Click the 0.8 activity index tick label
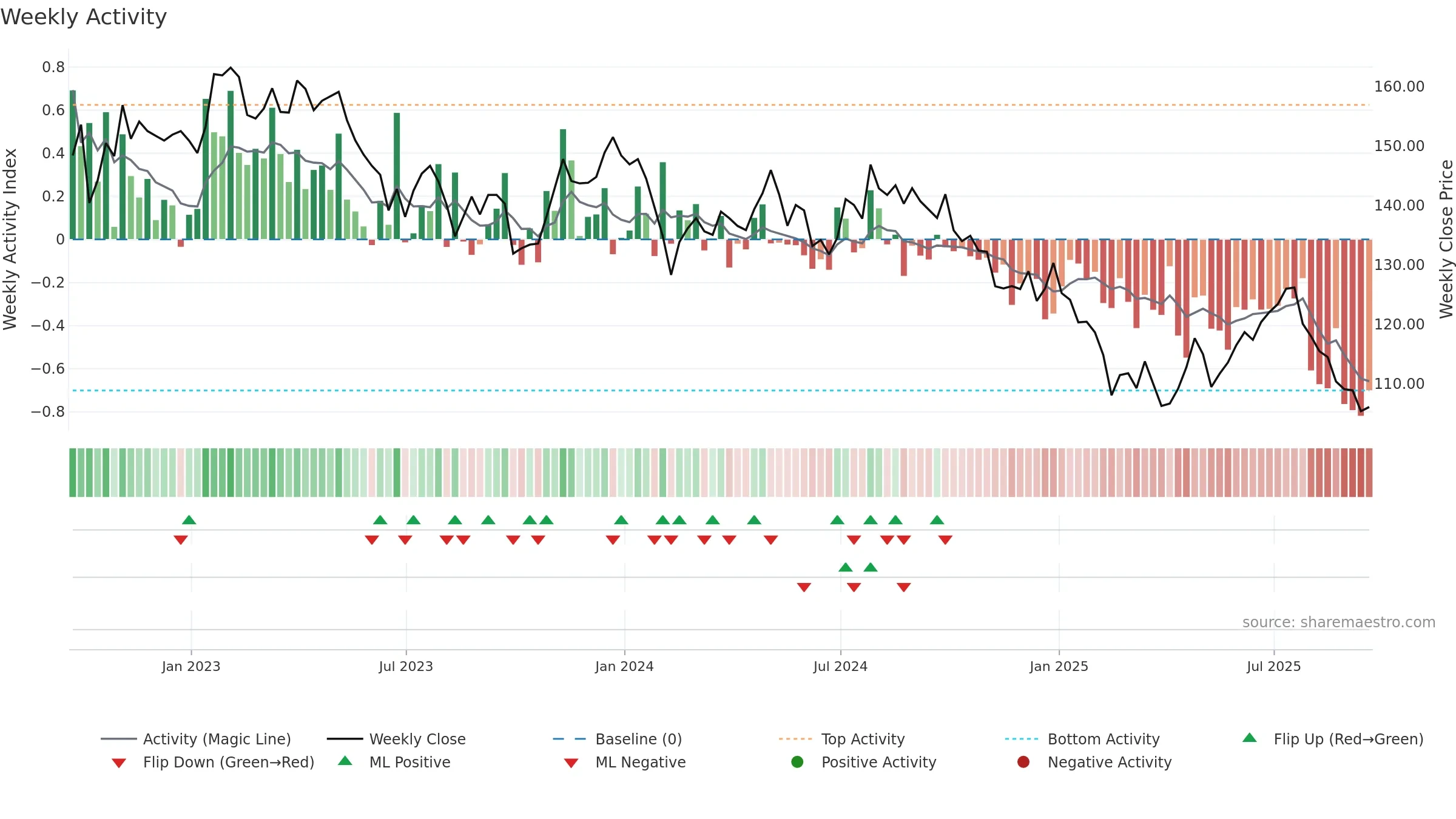The image size is (1456, 819). (53, 67)
